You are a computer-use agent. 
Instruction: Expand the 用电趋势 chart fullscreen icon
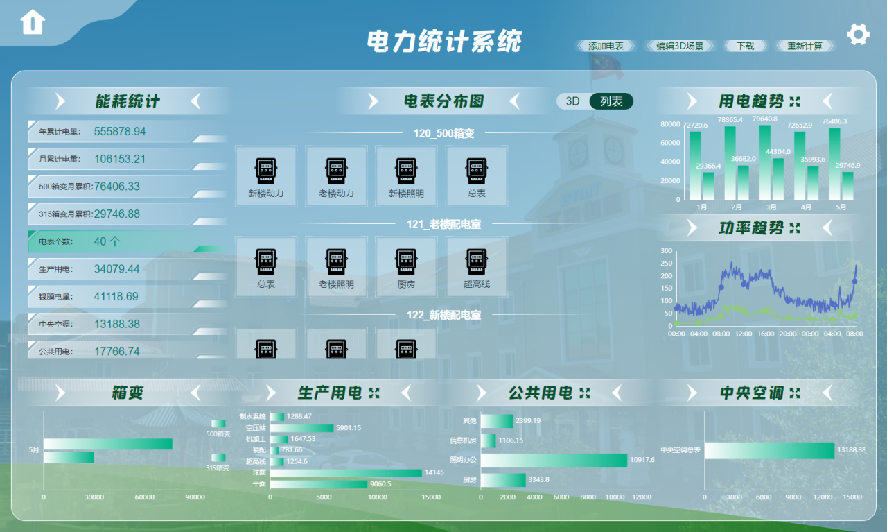(795, 101)
